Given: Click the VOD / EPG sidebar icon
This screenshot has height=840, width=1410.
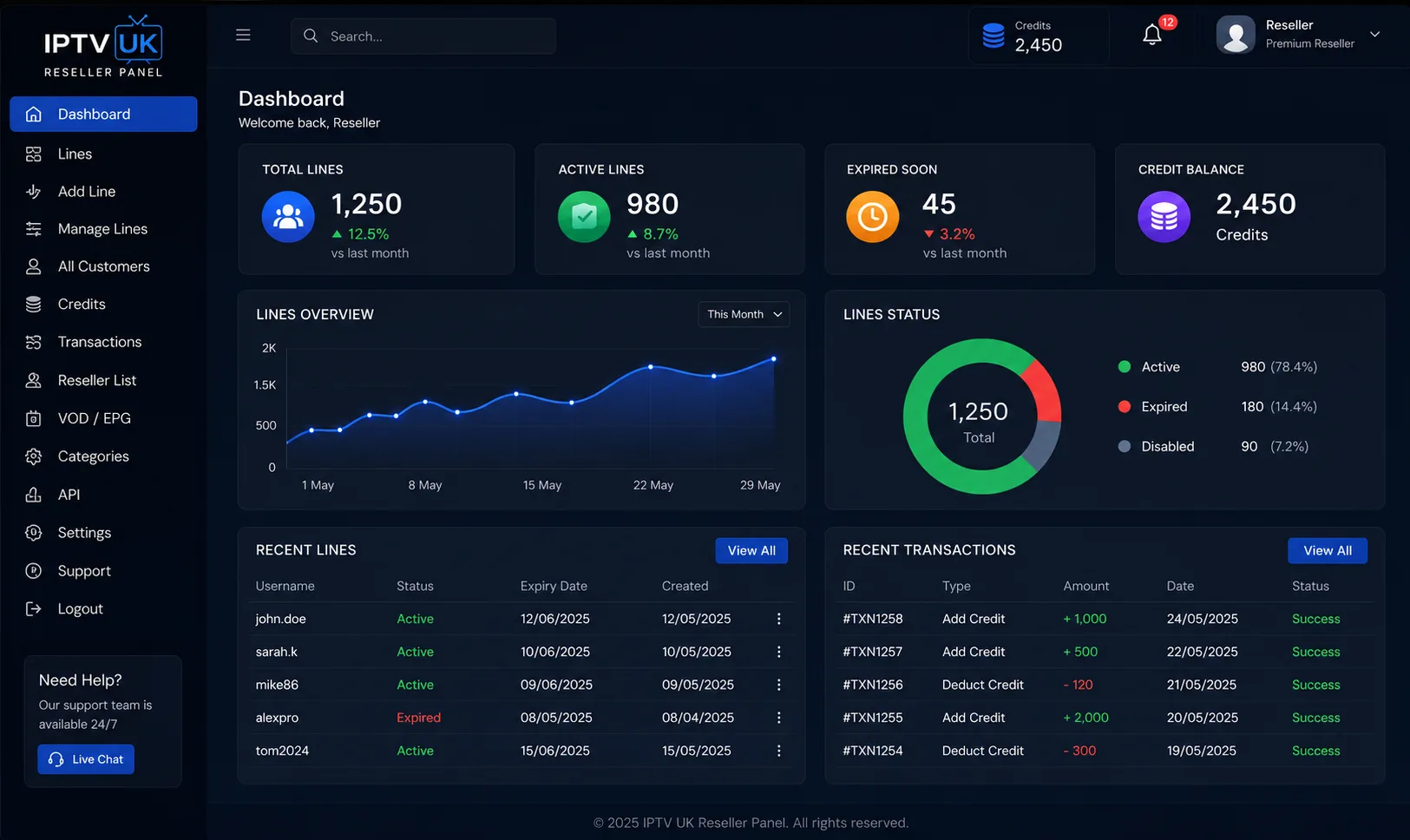Looking at the screenshot, I should pyautogui.click(x=34, y=418).
